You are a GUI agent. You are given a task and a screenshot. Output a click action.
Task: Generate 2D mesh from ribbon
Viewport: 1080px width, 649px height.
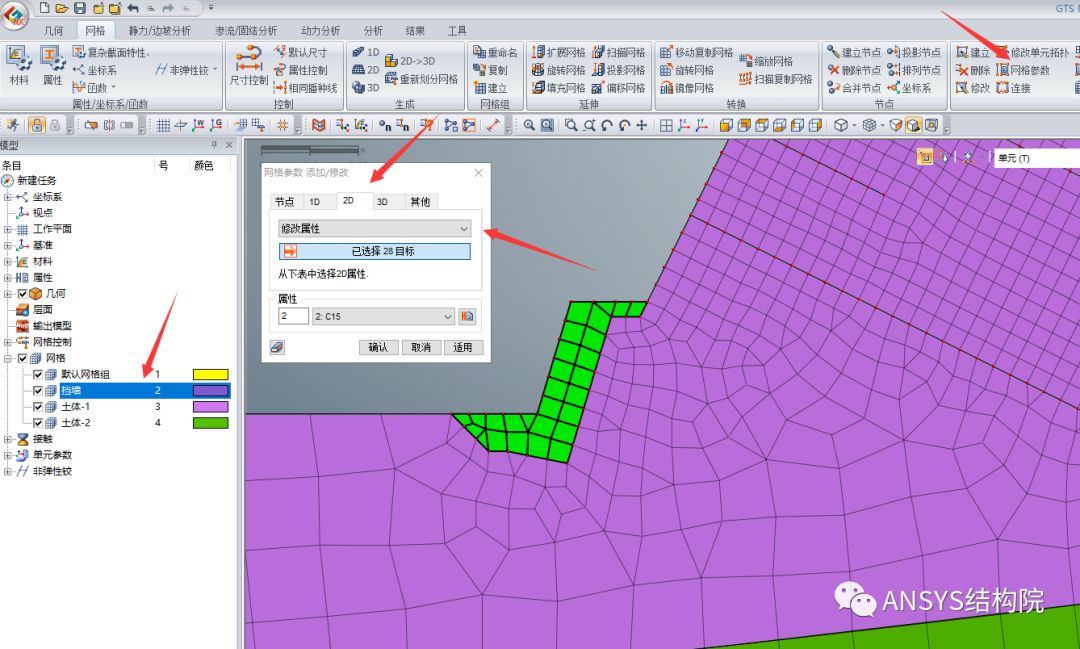[x=366, y=70]
